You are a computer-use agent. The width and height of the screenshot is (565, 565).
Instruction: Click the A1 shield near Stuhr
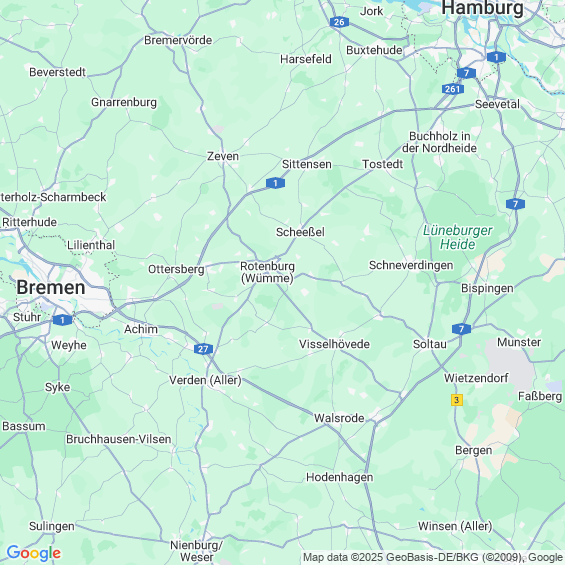click(62, 320)
